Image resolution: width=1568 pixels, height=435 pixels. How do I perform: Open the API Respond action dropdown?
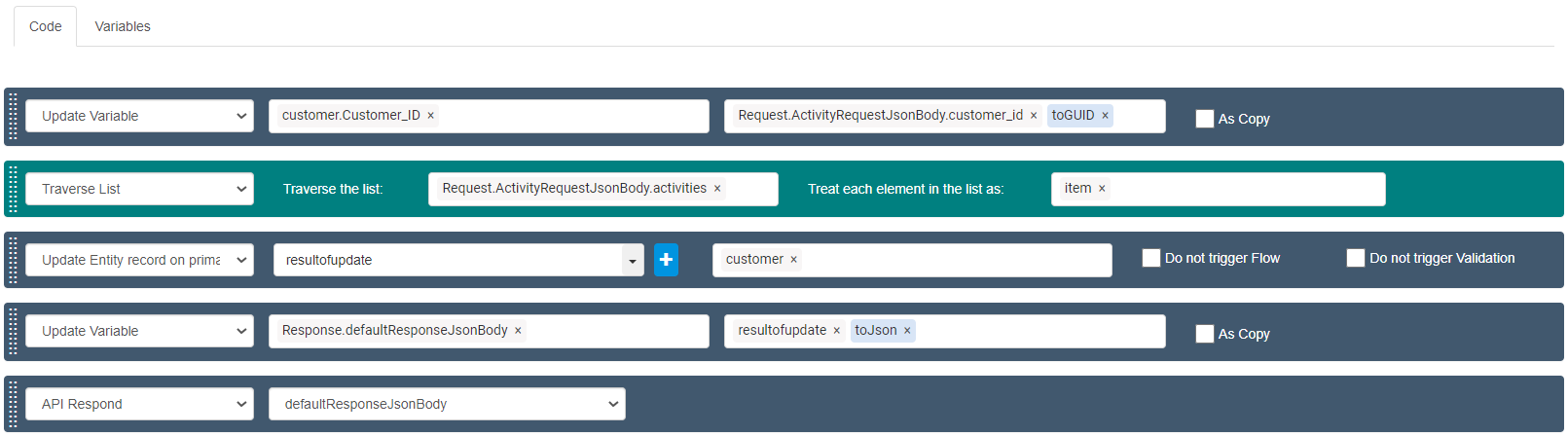coord(139,404)
